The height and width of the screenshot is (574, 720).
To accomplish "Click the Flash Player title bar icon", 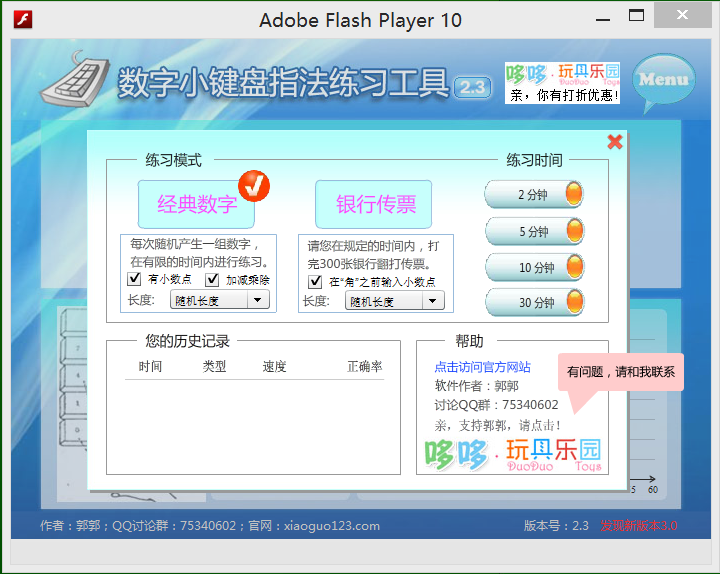I will click(x=23, y=20).
